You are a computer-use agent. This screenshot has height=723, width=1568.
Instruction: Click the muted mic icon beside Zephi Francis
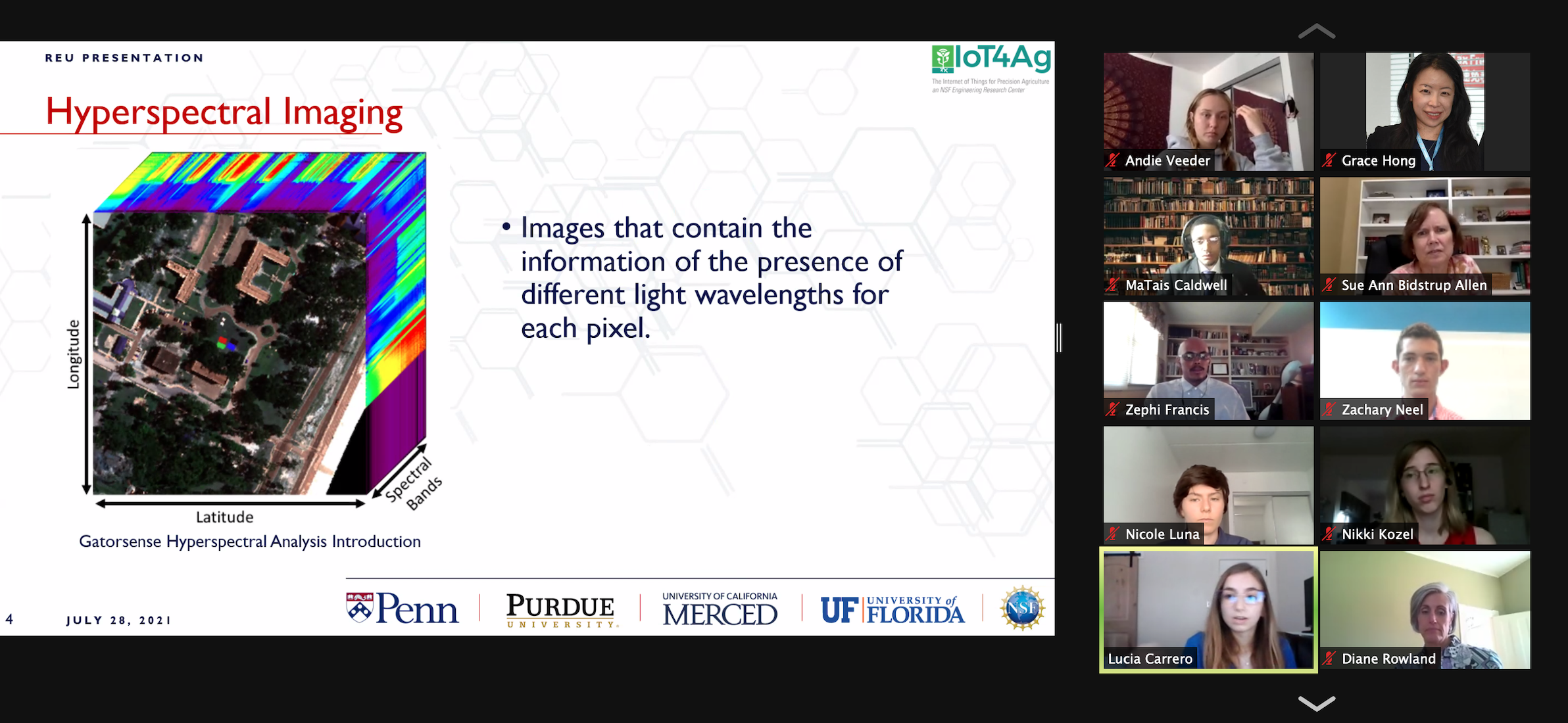click(1113, 409)
